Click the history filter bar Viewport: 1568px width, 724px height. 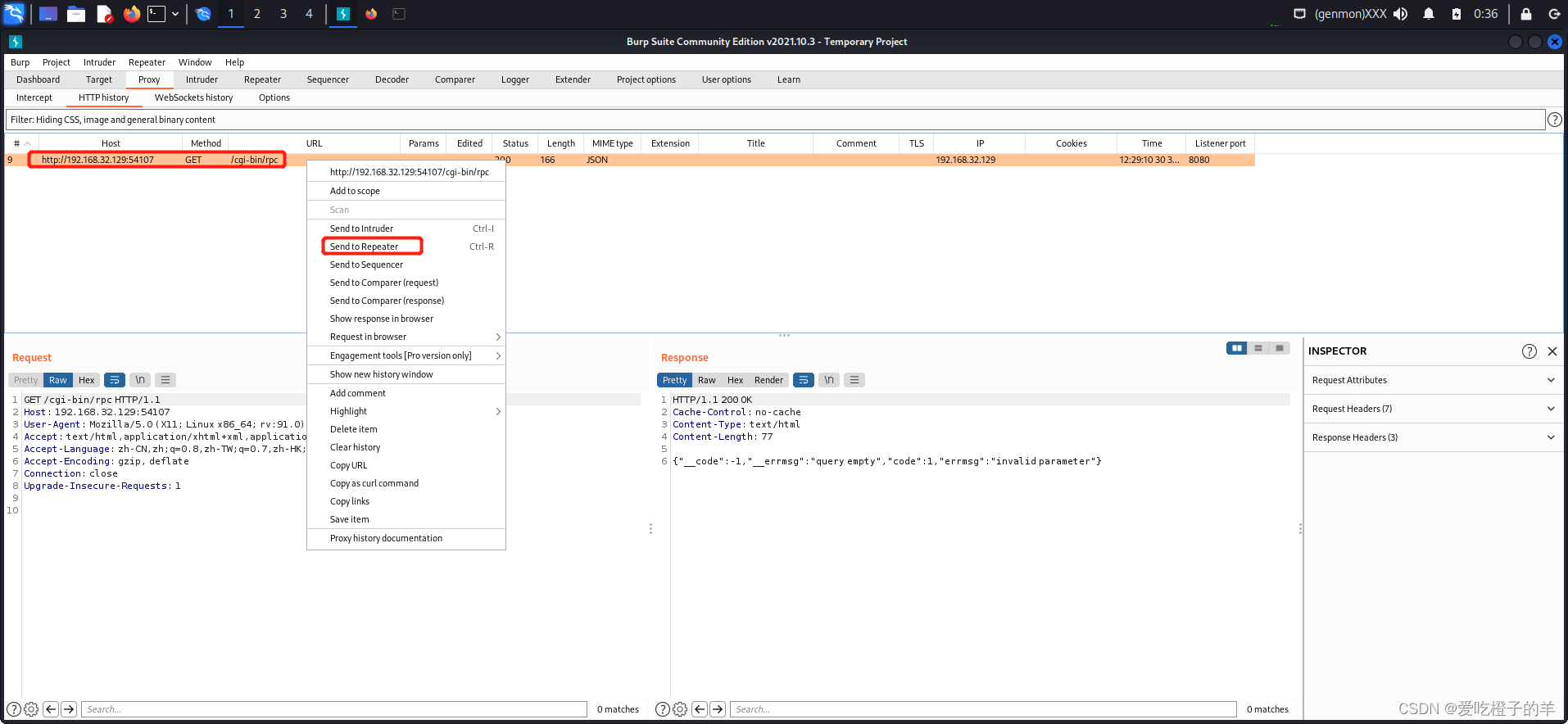pos(775,120)
